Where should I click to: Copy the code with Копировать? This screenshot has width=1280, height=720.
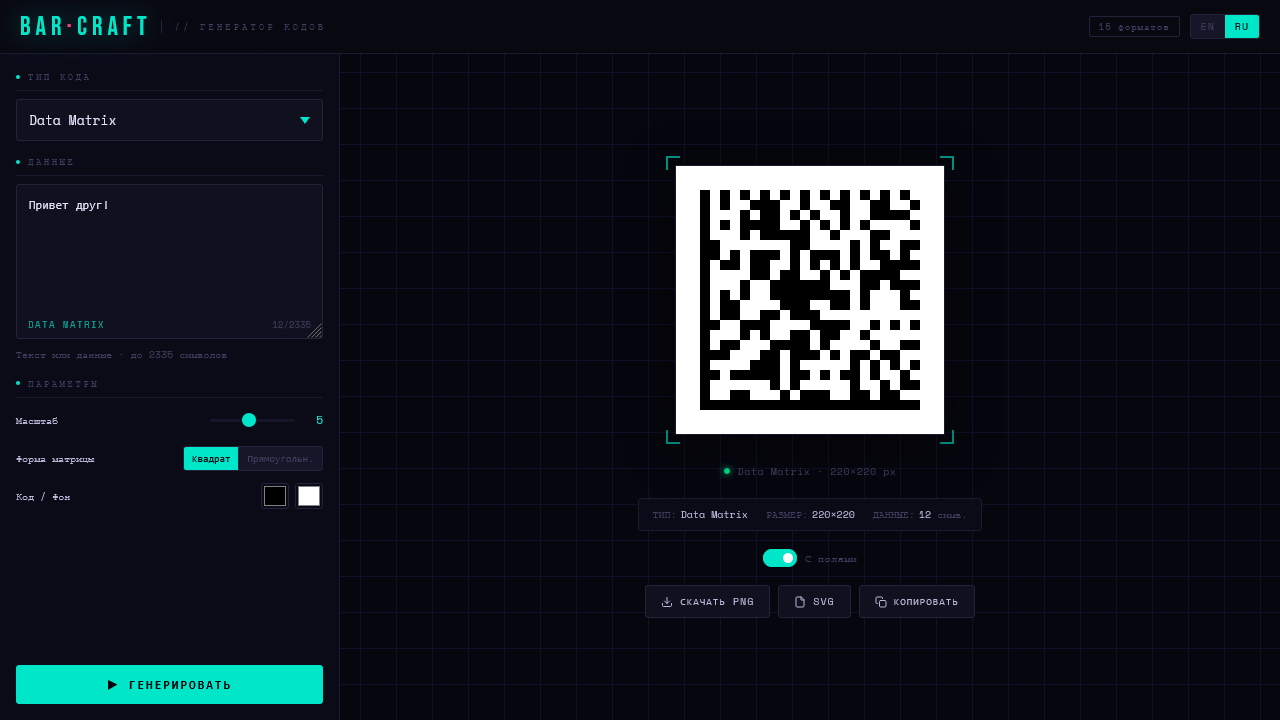click(x=917, y=602)
